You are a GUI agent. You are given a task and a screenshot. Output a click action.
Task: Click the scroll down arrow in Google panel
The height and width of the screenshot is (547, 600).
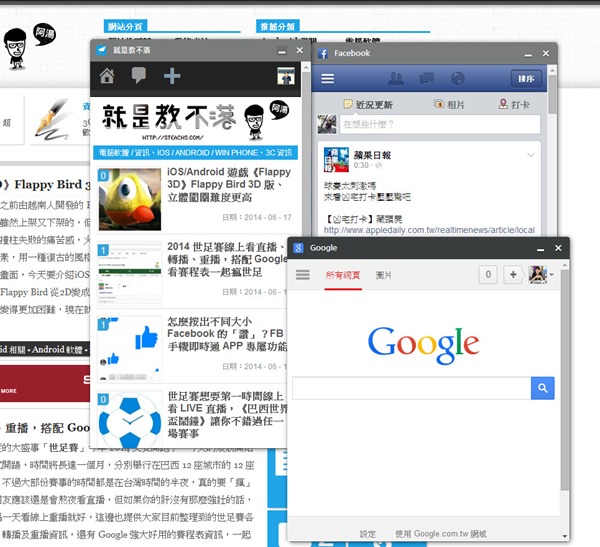[564, 536]
